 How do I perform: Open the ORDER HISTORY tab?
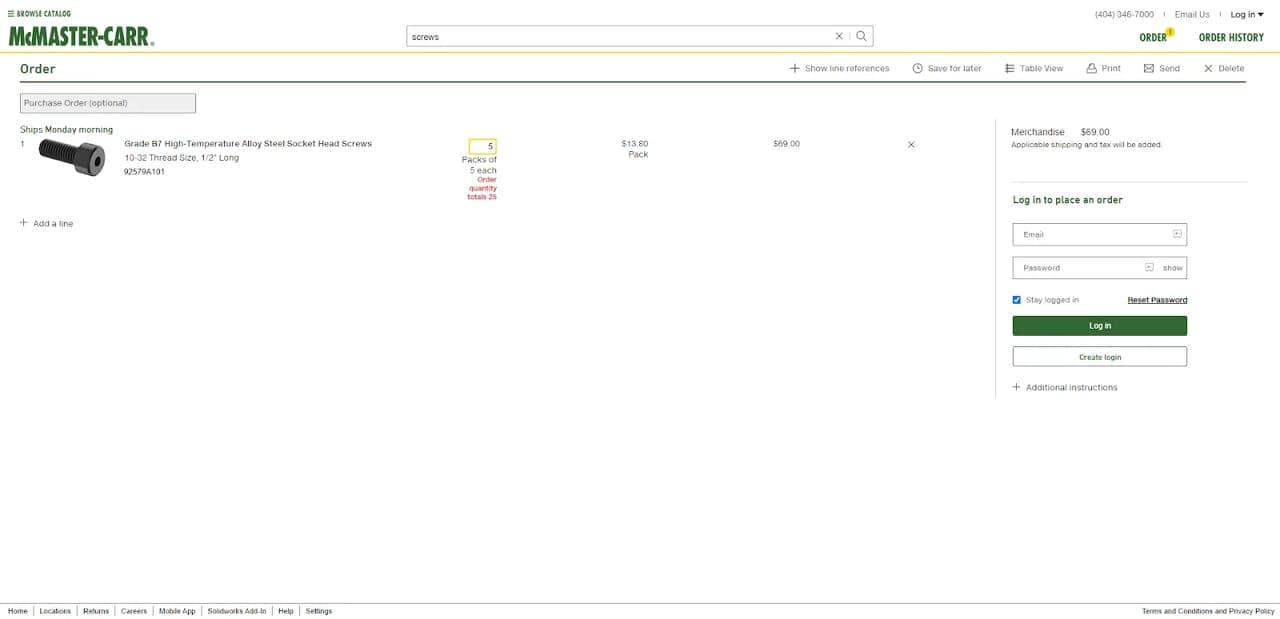1231,37
